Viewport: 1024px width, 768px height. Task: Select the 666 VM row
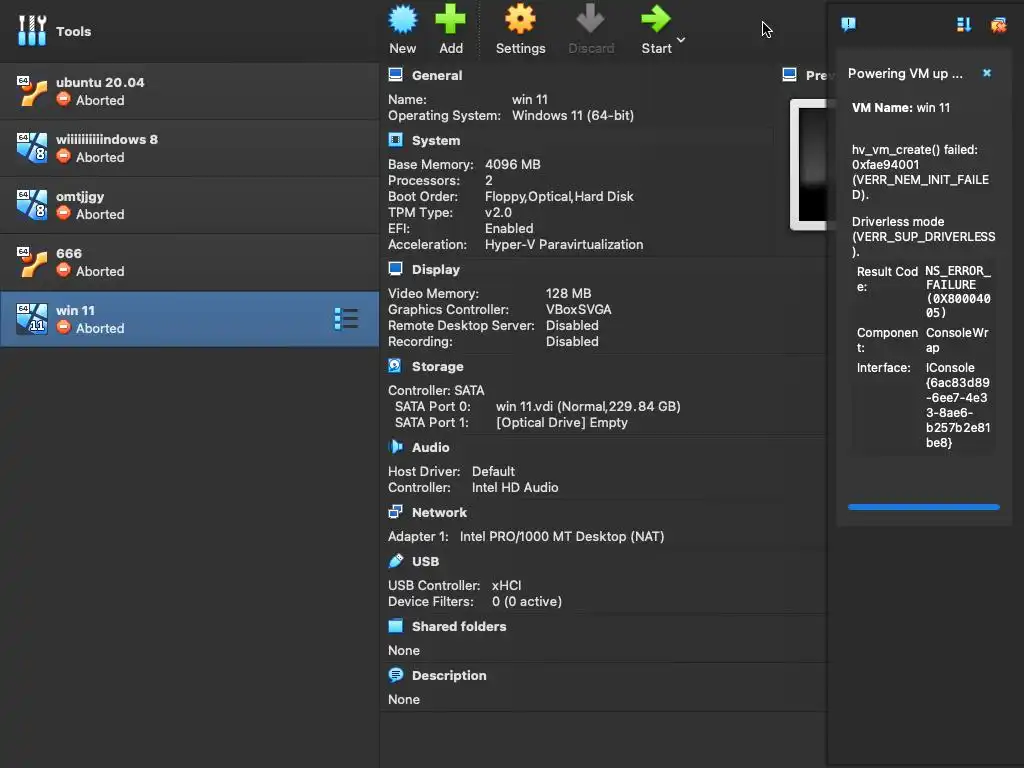(189, 262)
